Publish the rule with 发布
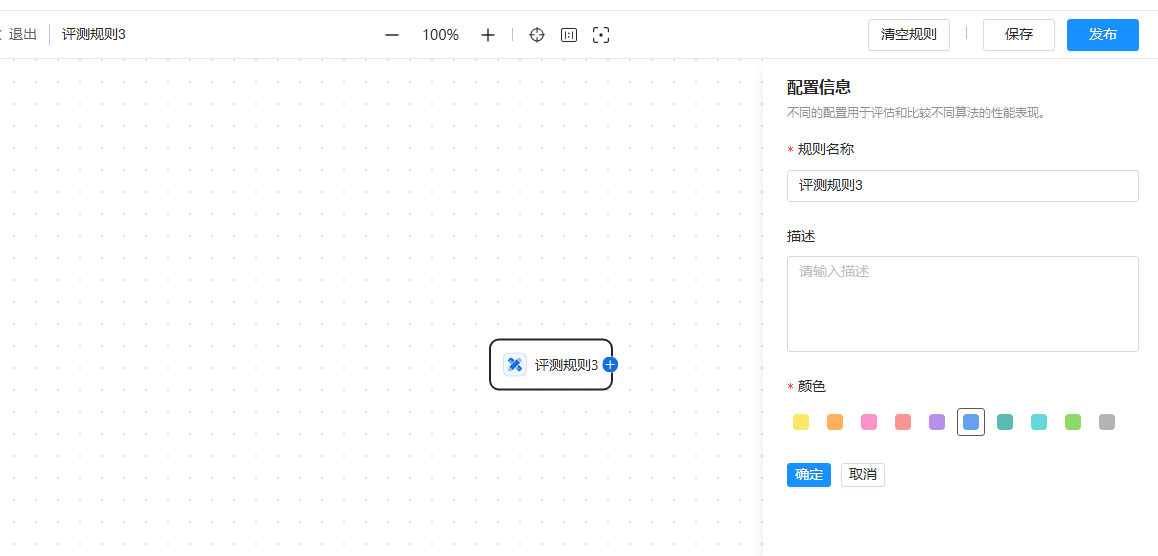The width and height of the screenshot is (1158, 556). [x=1102, y=35]
